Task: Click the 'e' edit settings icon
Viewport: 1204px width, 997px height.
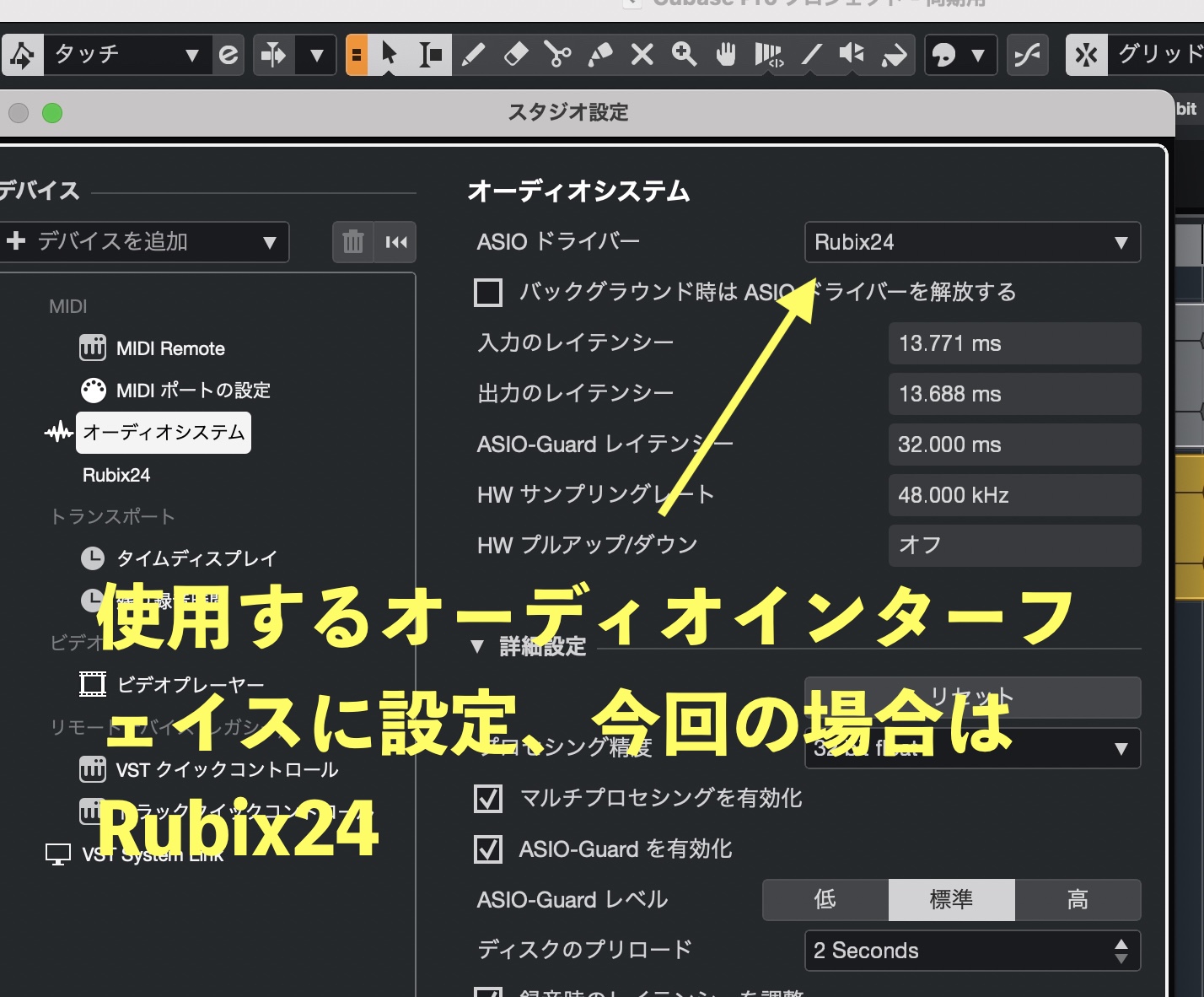Action: click(228, 56)
